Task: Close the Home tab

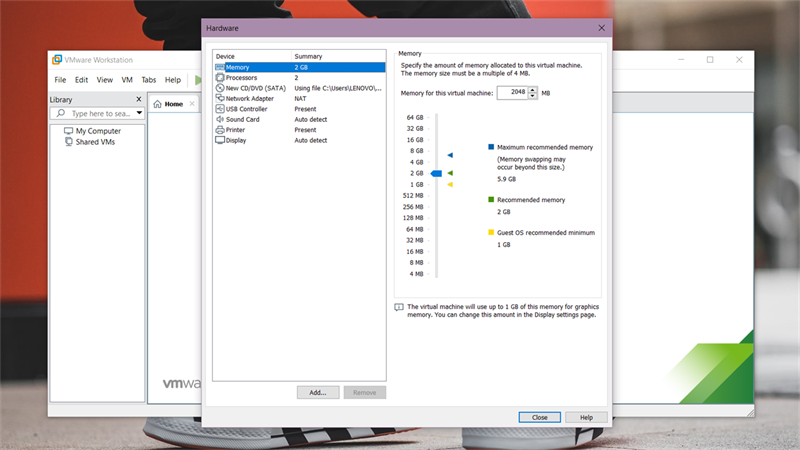Action: coord(192,104)
